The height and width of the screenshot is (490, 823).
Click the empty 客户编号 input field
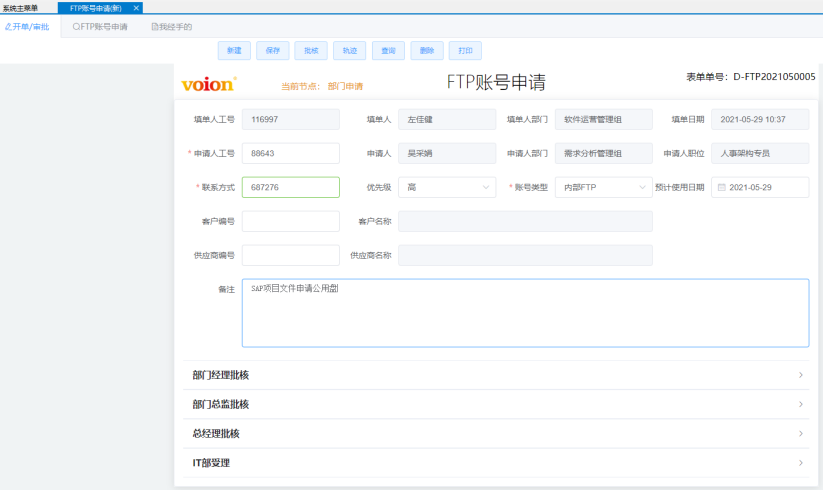[291, 221]
